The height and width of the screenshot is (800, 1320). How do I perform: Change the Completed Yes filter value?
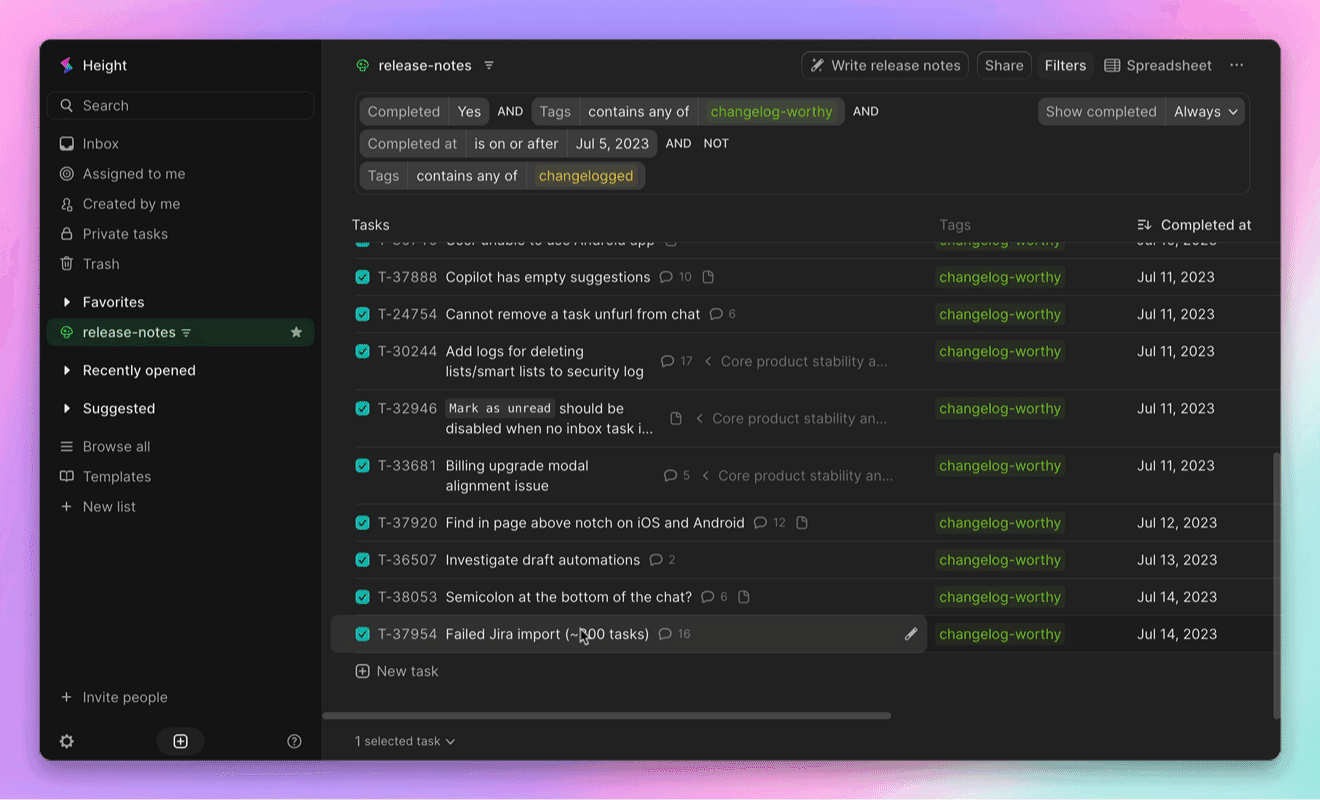tap(469, 111)
